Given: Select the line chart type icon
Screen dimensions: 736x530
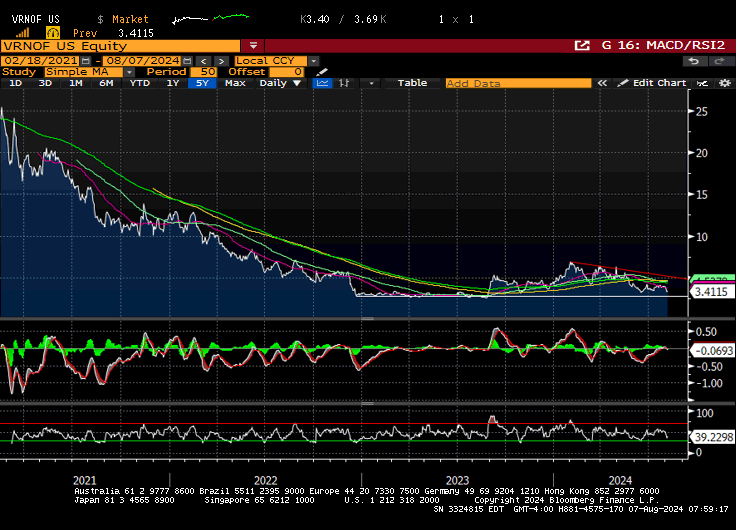Looking at the screenshot, I should 322,83.
